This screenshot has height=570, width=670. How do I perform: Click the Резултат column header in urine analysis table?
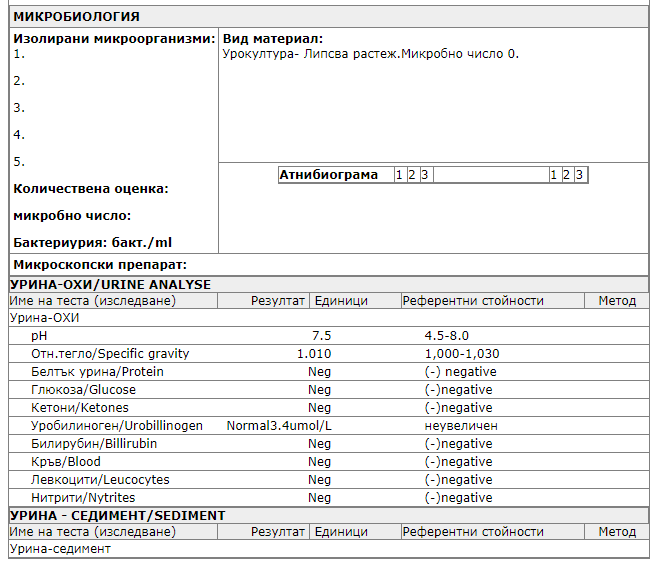coord(277,301)
